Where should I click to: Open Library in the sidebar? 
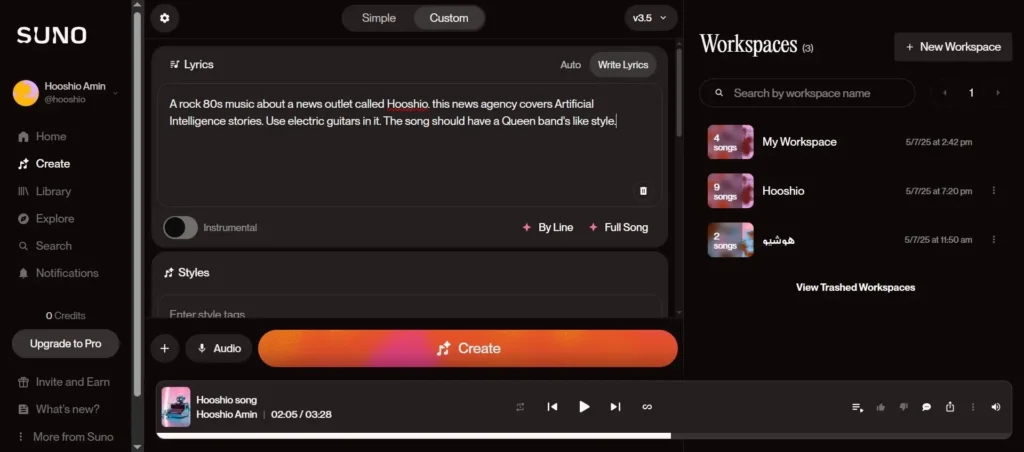pyautogui.click(x=44, y=191)
